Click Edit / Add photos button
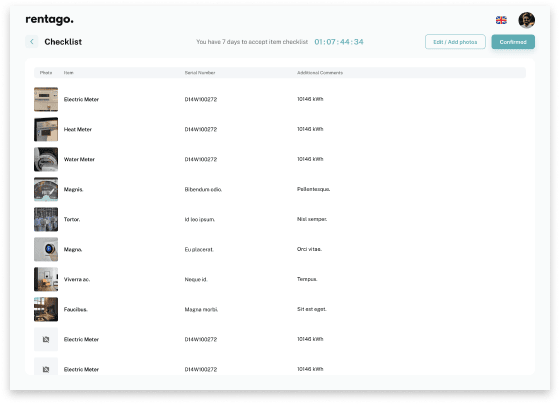This screenshot has height=405, width=560. 455,42
